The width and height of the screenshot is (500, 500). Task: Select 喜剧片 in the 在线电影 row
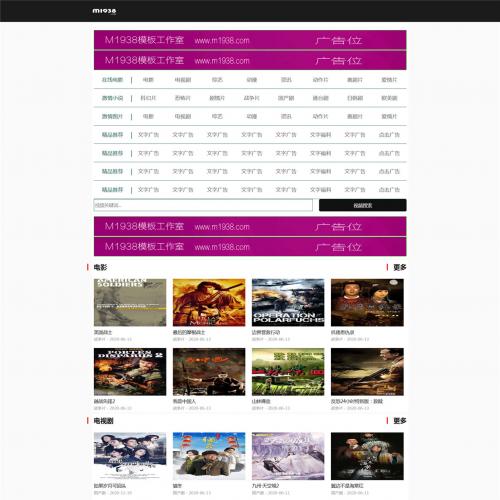click(x=355, y=80)
